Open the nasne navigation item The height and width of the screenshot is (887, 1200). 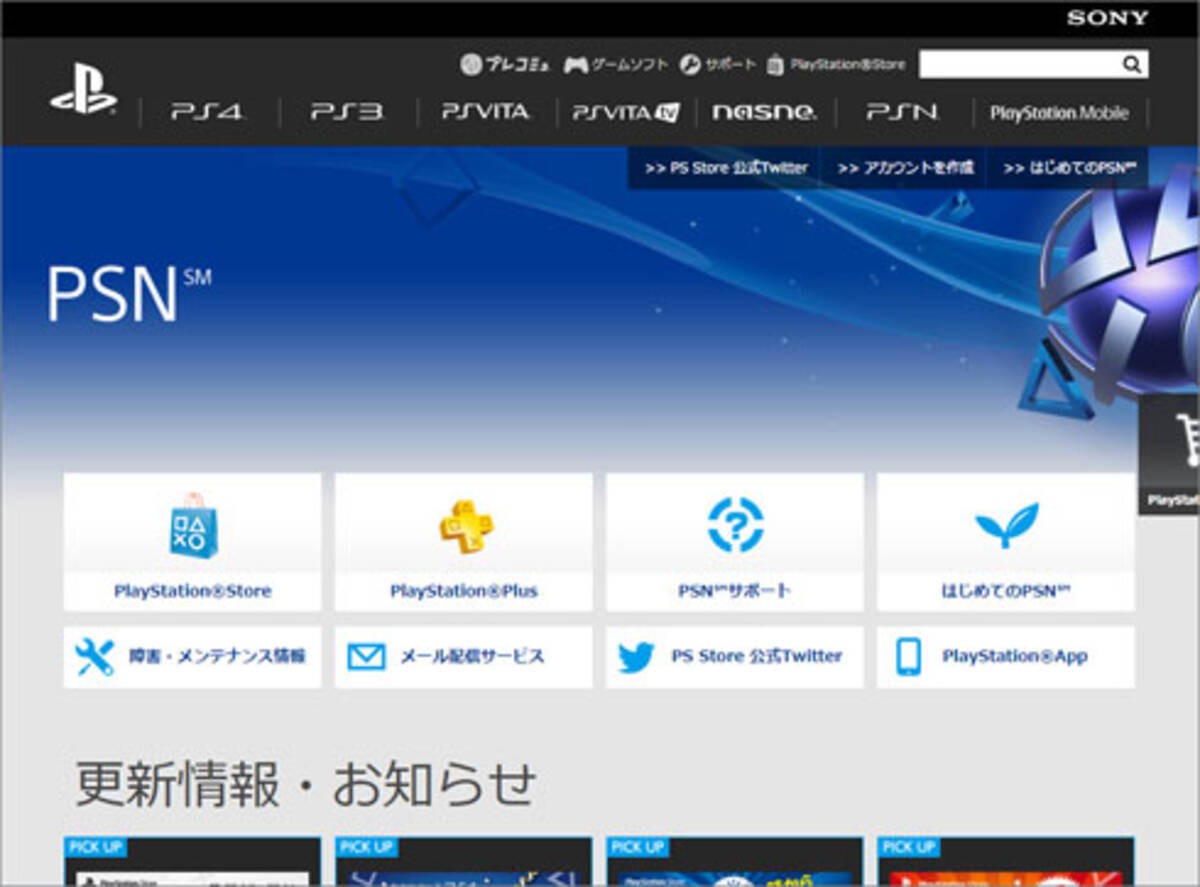[764, 112]
